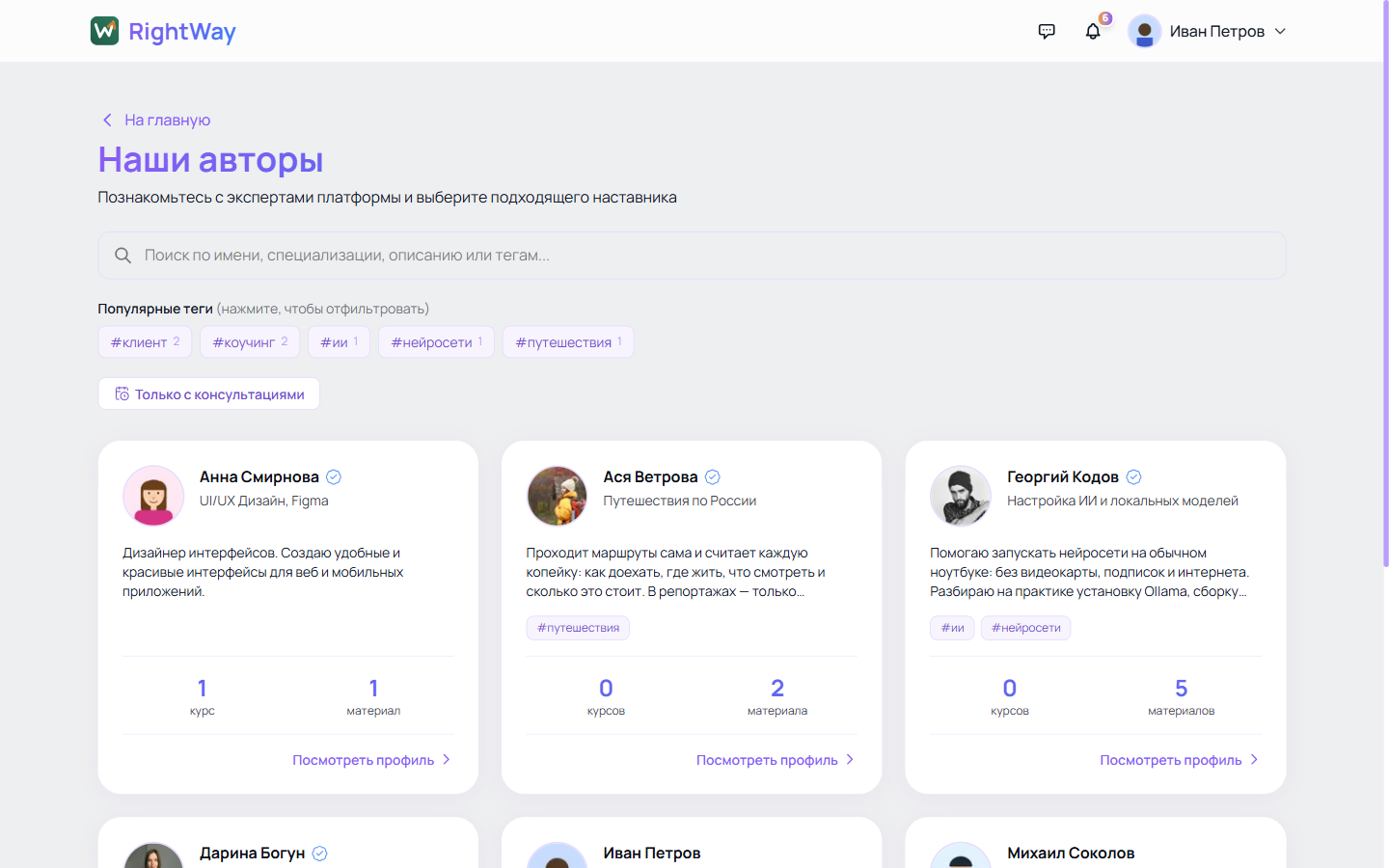Filter by the #коучинг popular tag
The width and height of the screenshot is (1389, 868).
point(250,341)
